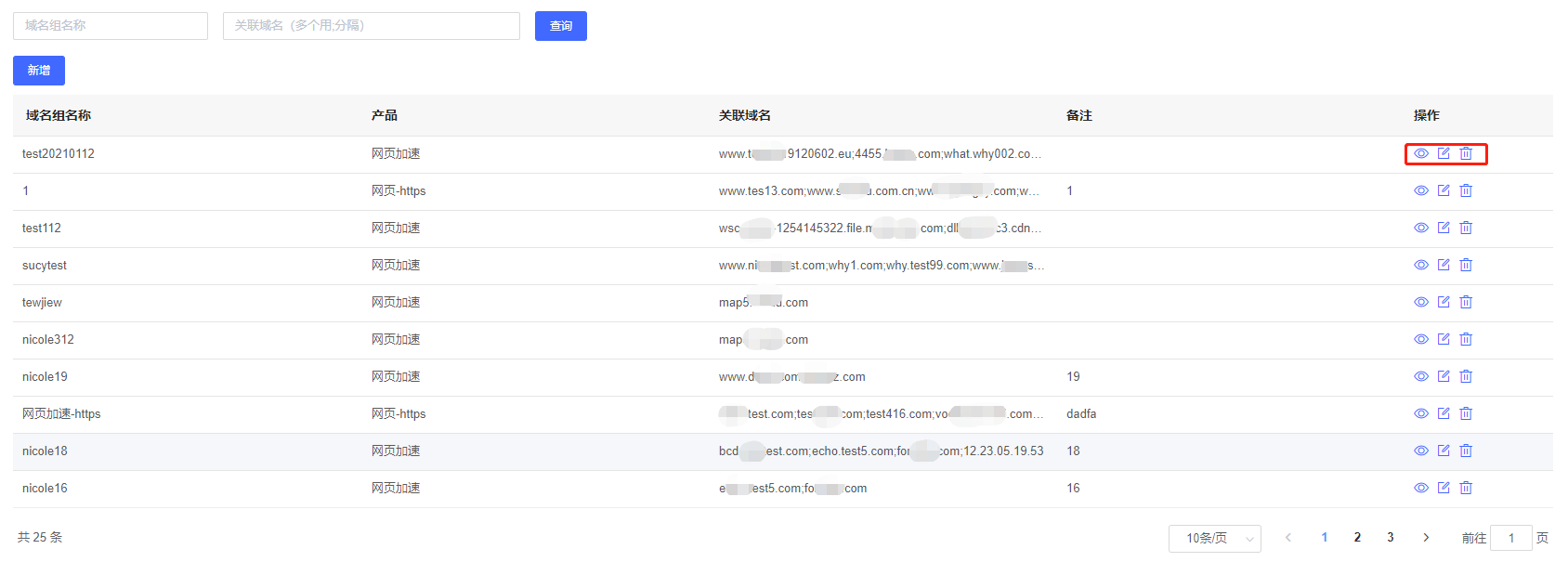Image resolution: width=1568 pixels, height=562 pixels.
Task: Click the 操作 column header
Action: (1427, 115)
